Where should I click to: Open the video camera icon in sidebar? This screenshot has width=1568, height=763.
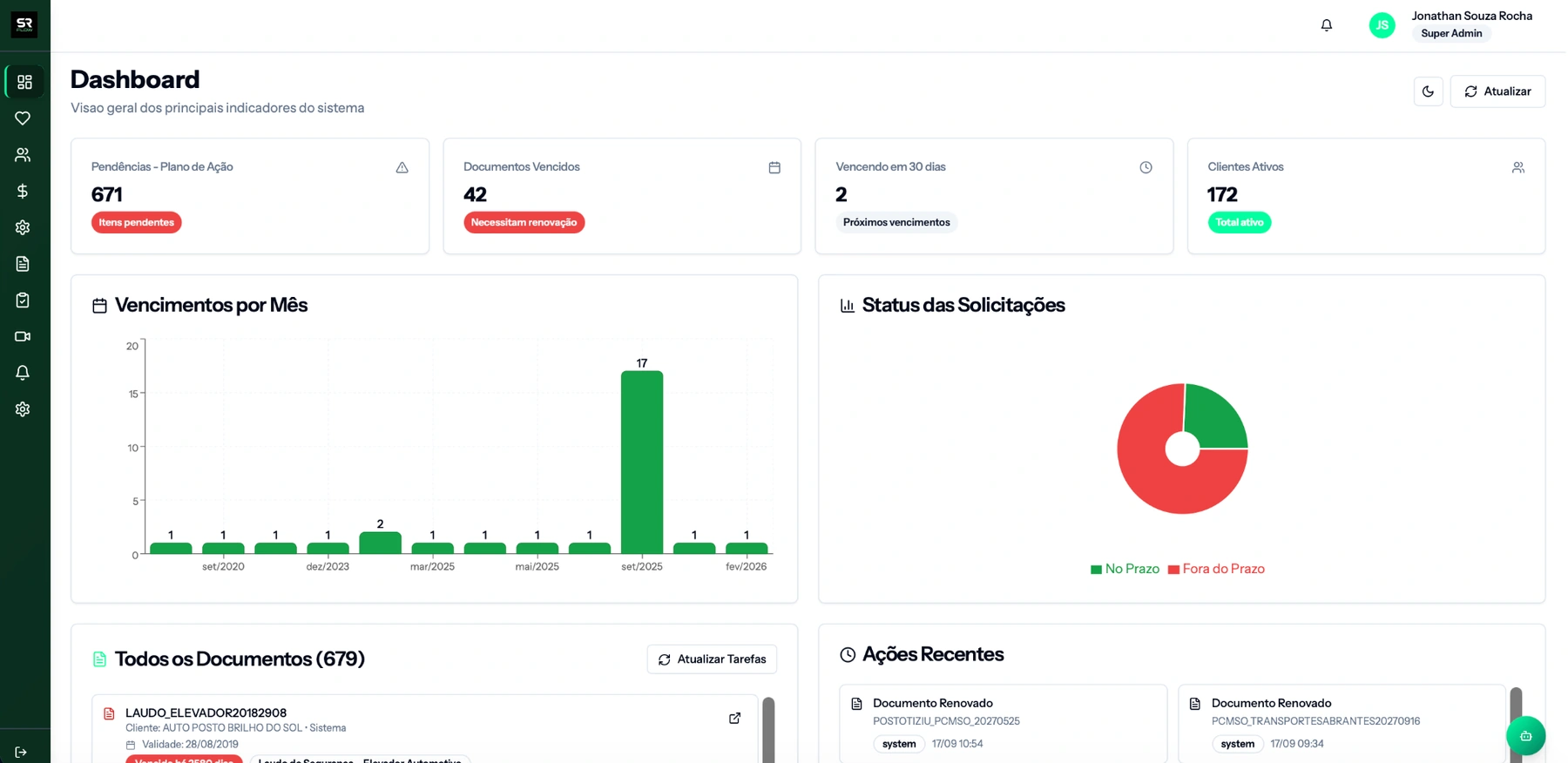[x=23, y=336]
